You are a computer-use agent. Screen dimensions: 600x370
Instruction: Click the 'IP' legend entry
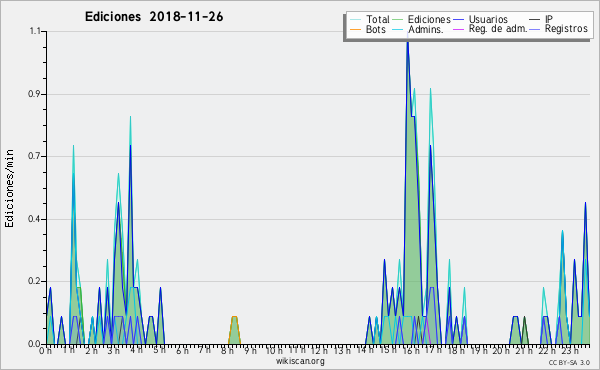(541, 19)
